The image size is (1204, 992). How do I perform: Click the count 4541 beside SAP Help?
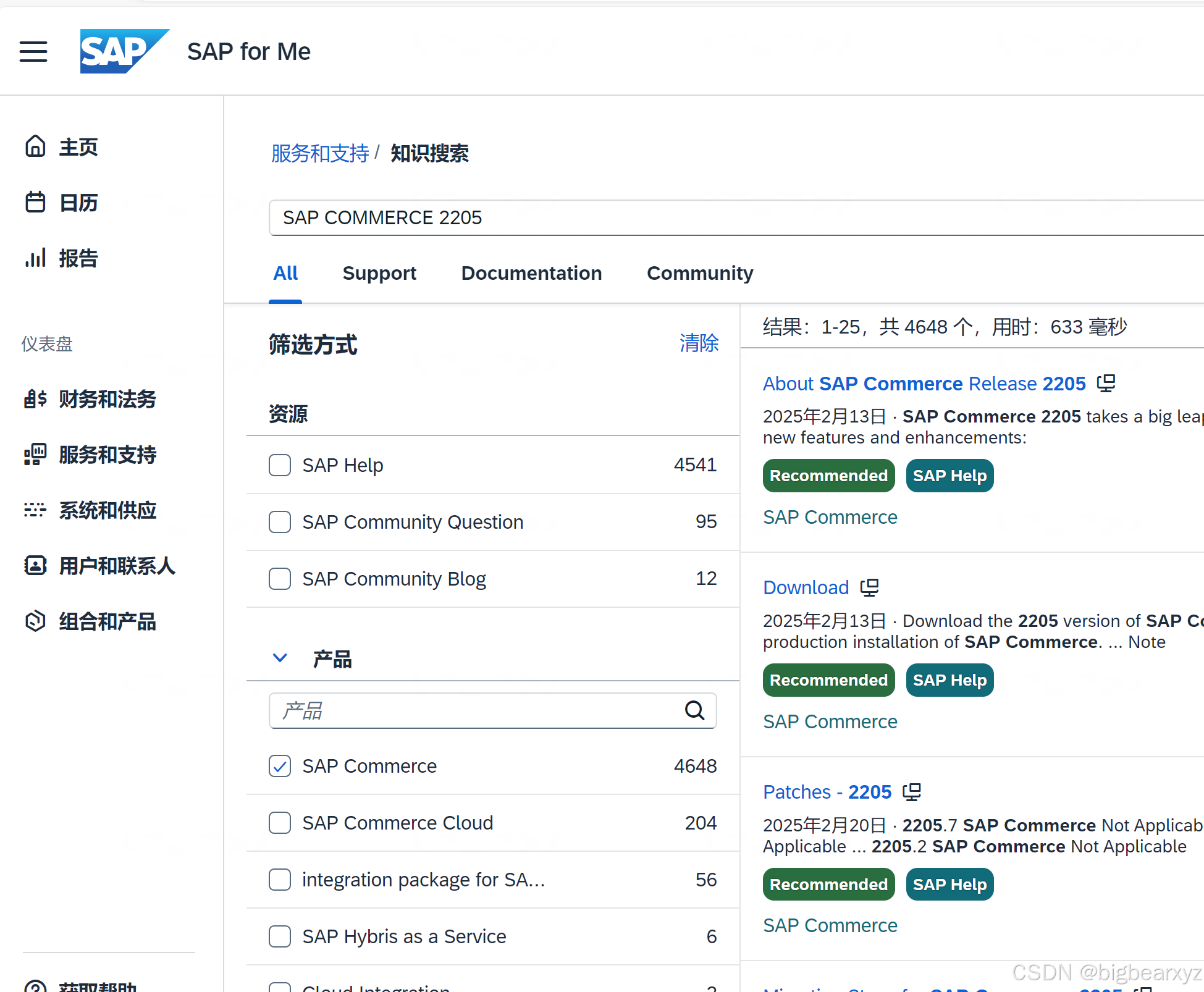[x=695, y=464]
